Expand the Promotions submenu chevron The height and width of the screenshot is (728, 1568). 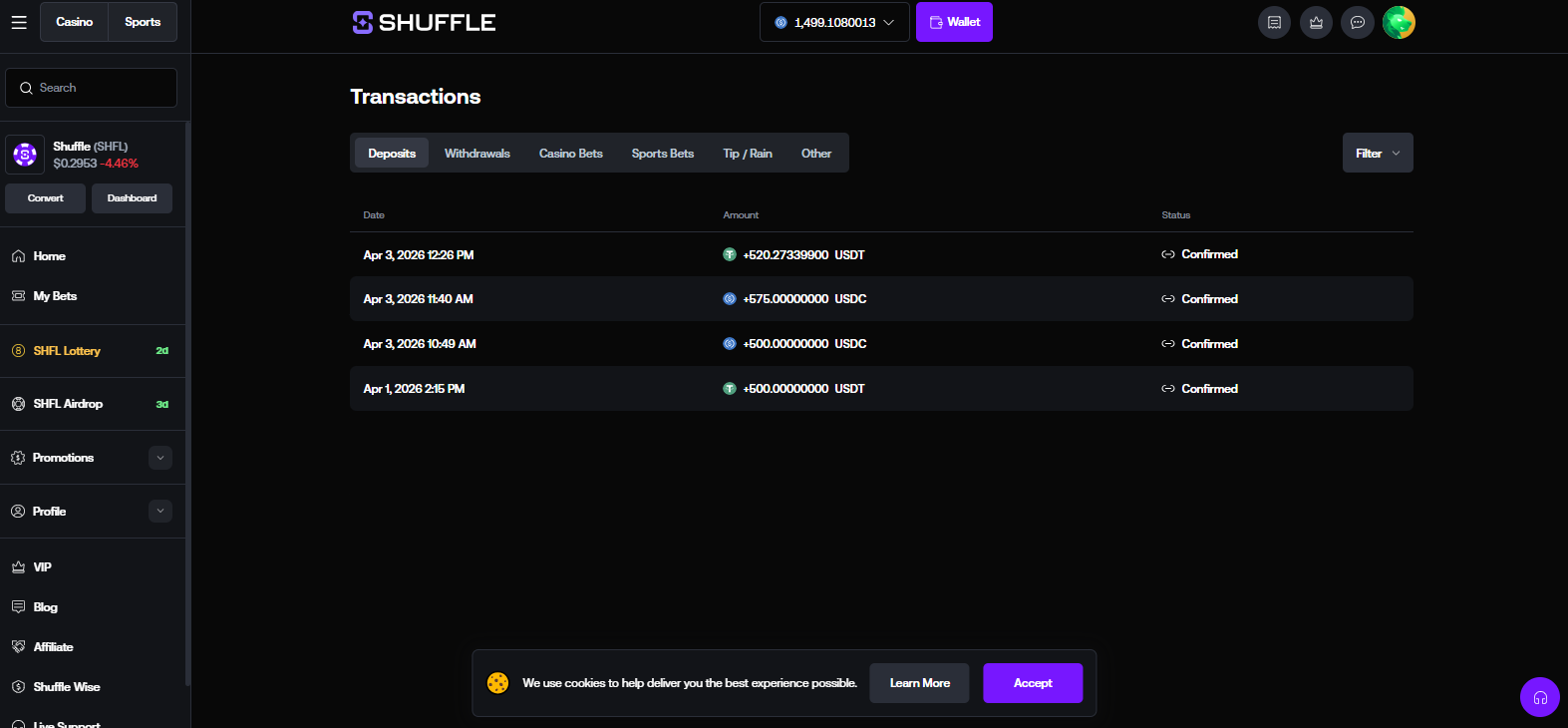(160, 458)
